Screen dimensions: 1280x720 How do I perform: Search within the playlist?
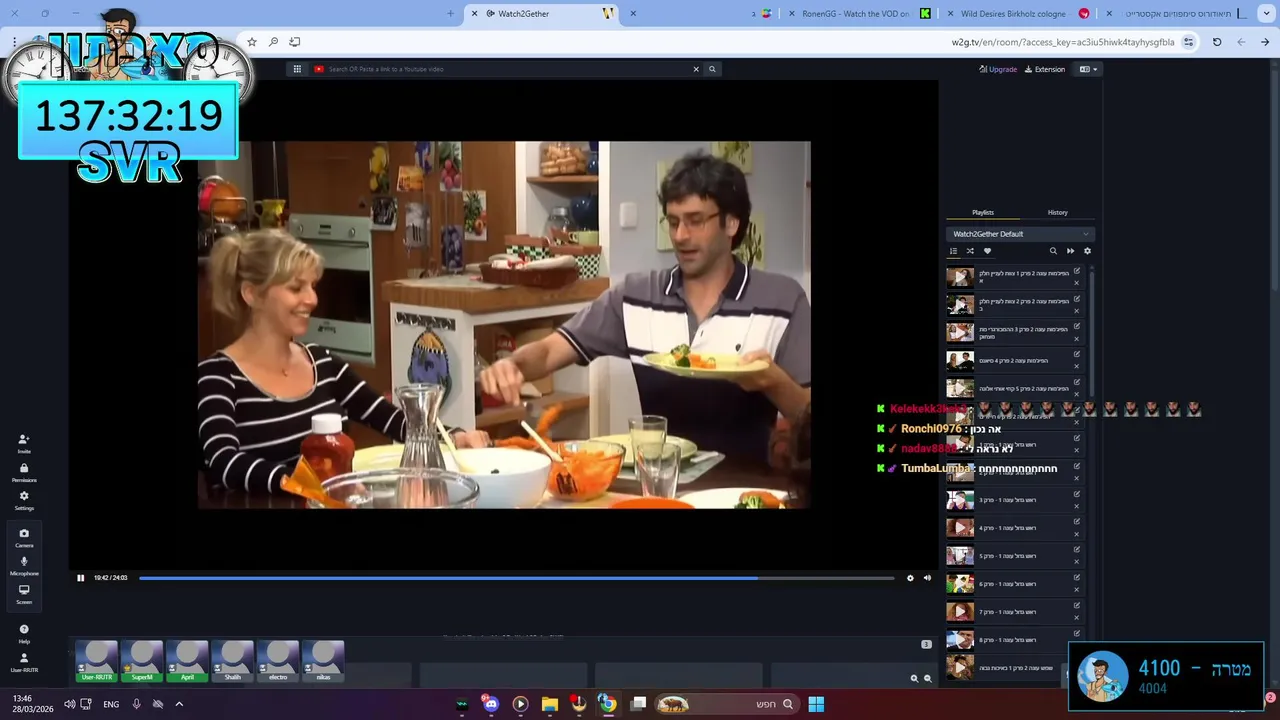click(1053, 251)
